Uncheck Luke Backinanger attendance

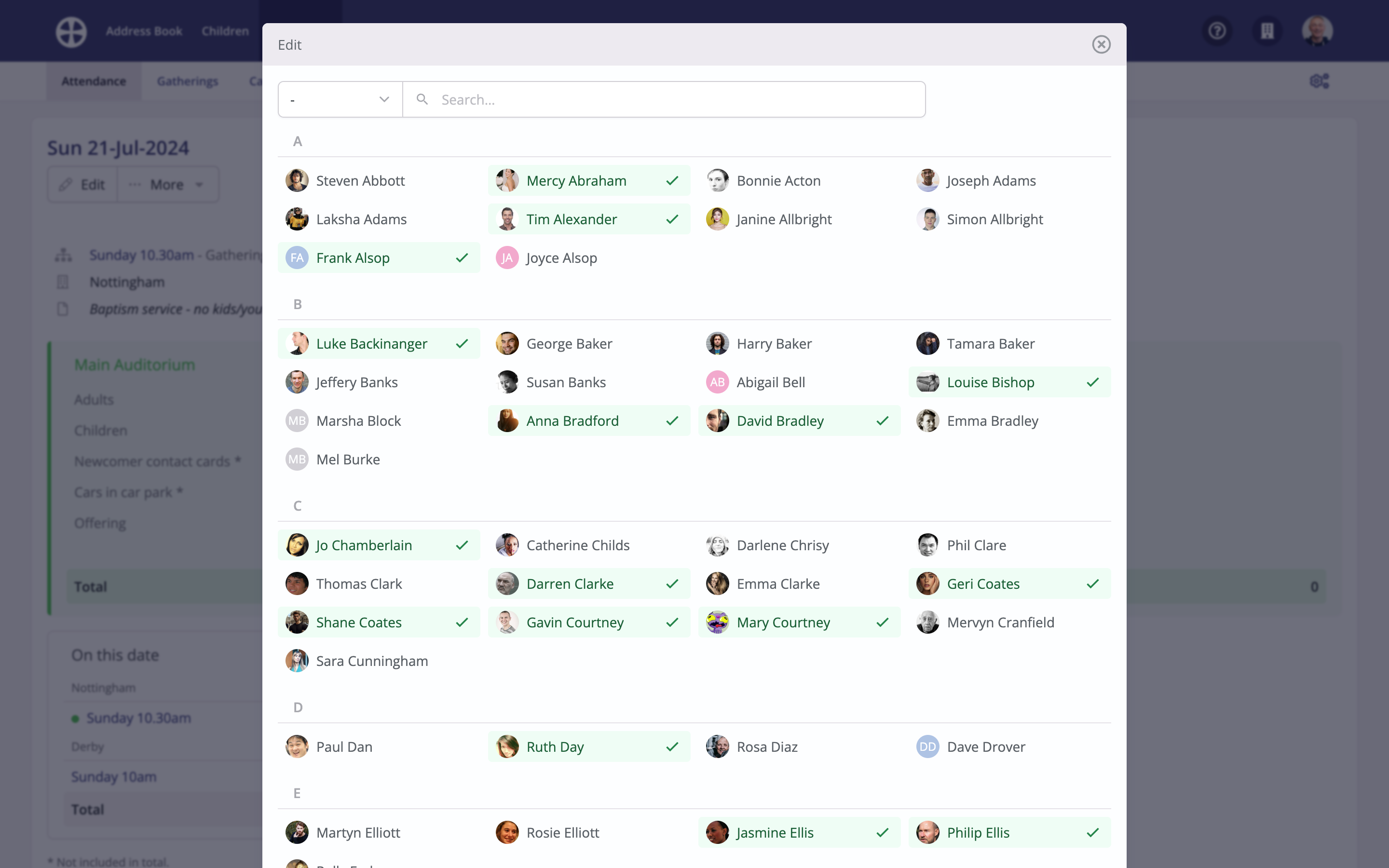click(379, 343)
